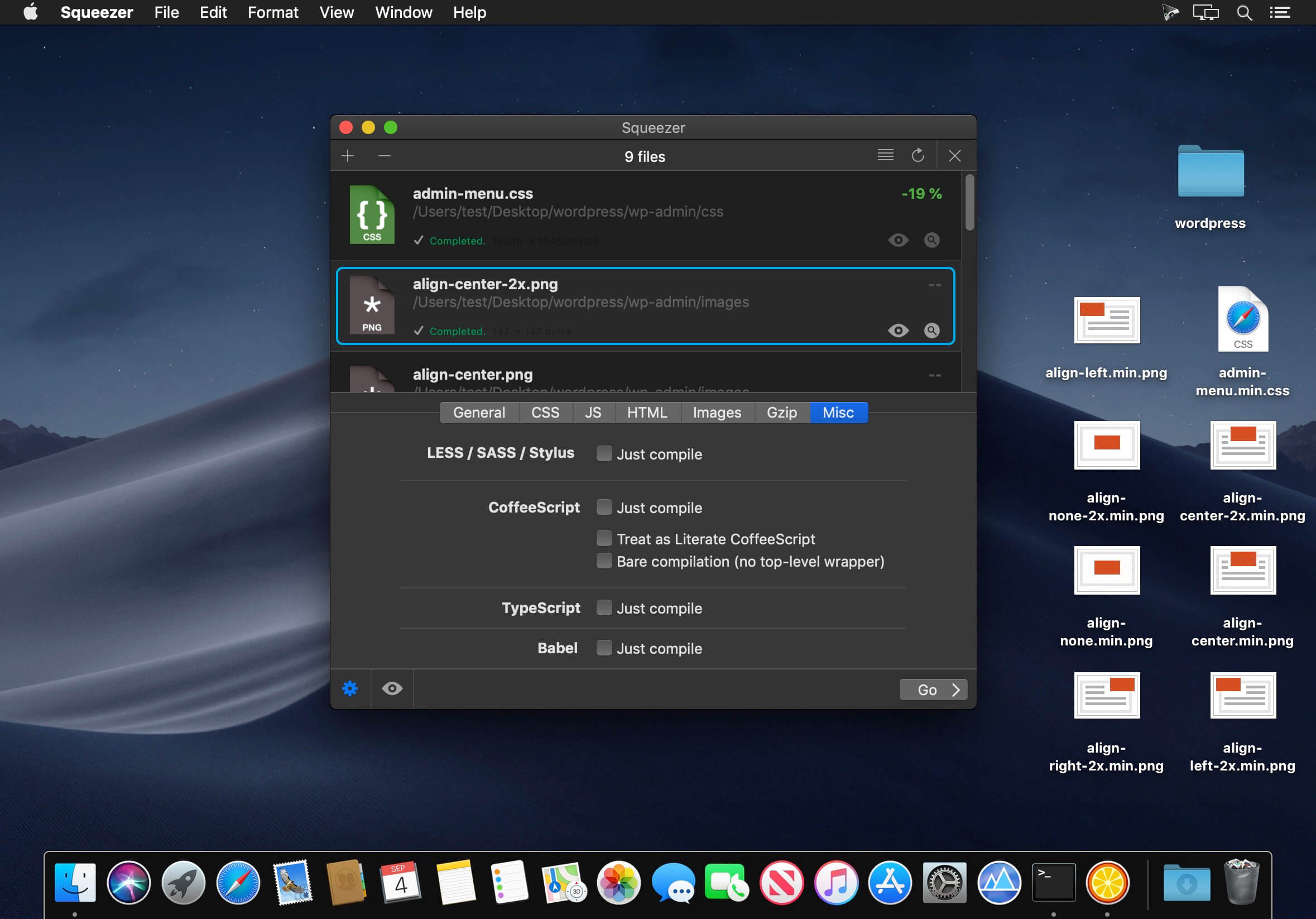Image resolution: width=1316 pixels, height=919 pixels.
Task: Clear the file list with X icon
Action: coord(954,156)
